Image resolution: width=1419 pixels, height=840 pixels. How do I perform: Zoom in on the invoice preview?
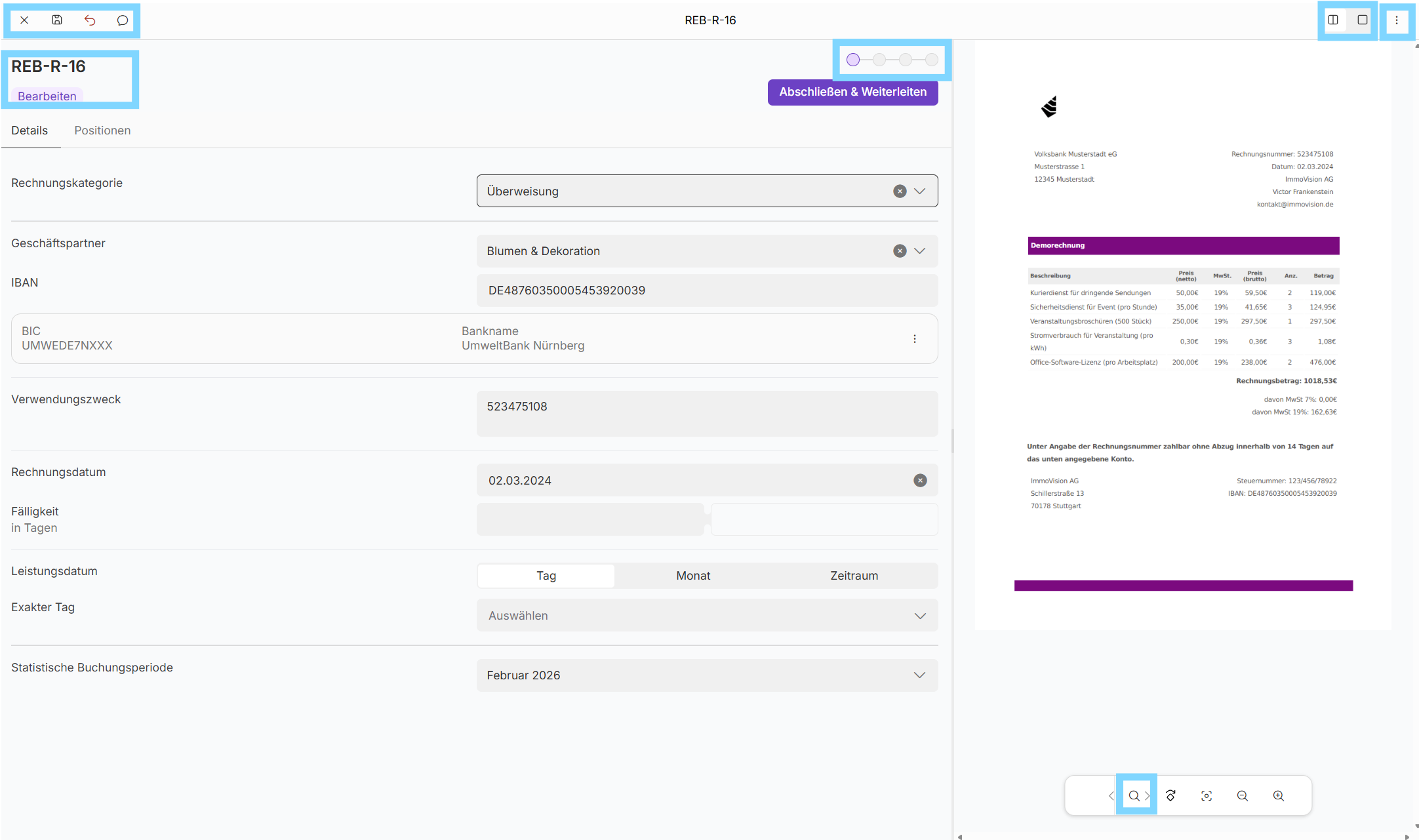(x=1279, y=795)
